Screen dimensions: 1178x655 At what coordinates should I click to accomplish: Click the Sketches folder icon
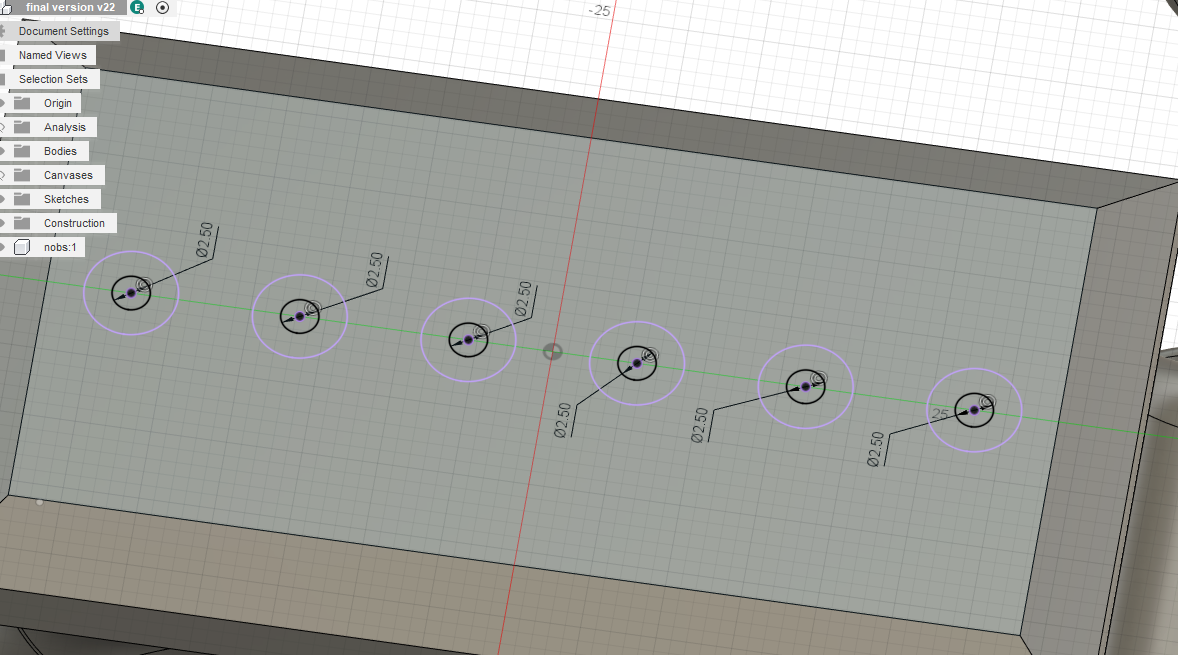[23, 199]
